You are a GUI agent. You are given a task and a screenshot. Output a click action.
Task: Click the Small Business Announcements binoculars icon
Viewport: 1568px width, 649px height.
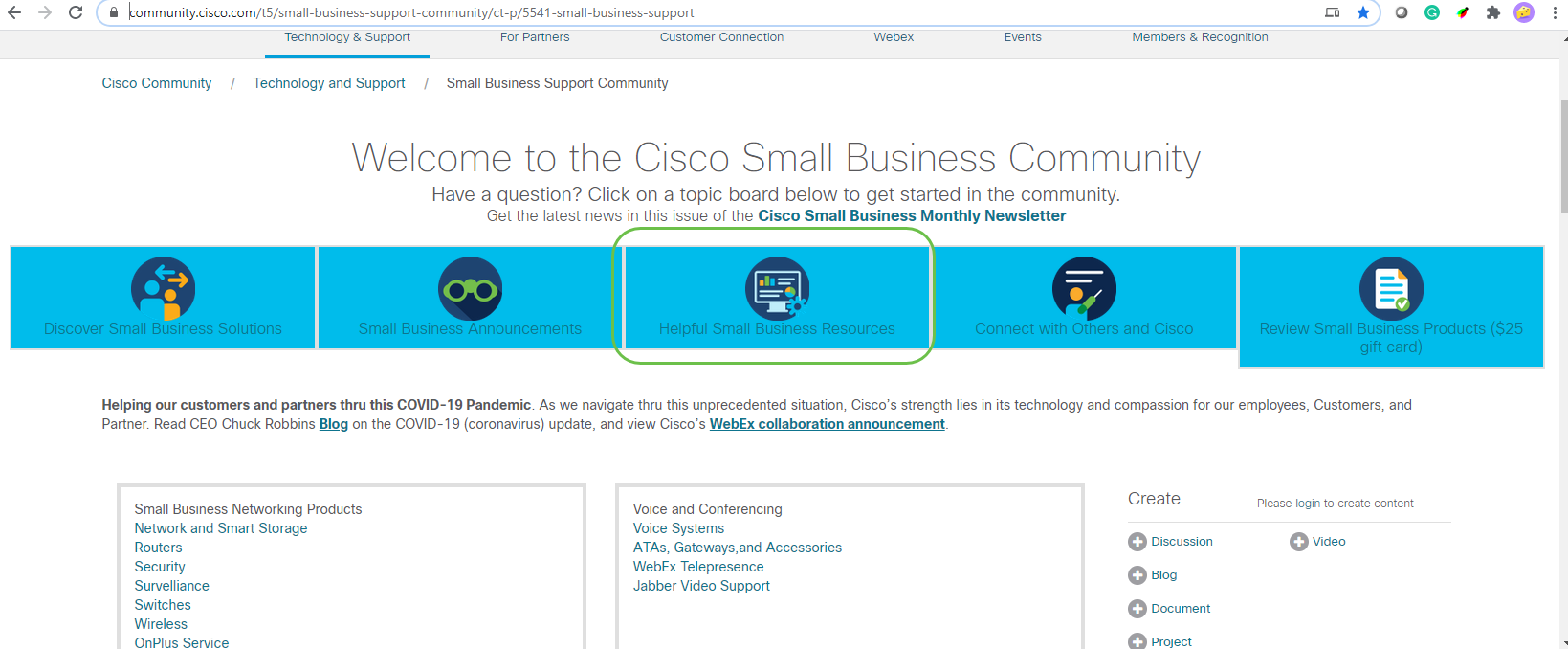[470, 288]
